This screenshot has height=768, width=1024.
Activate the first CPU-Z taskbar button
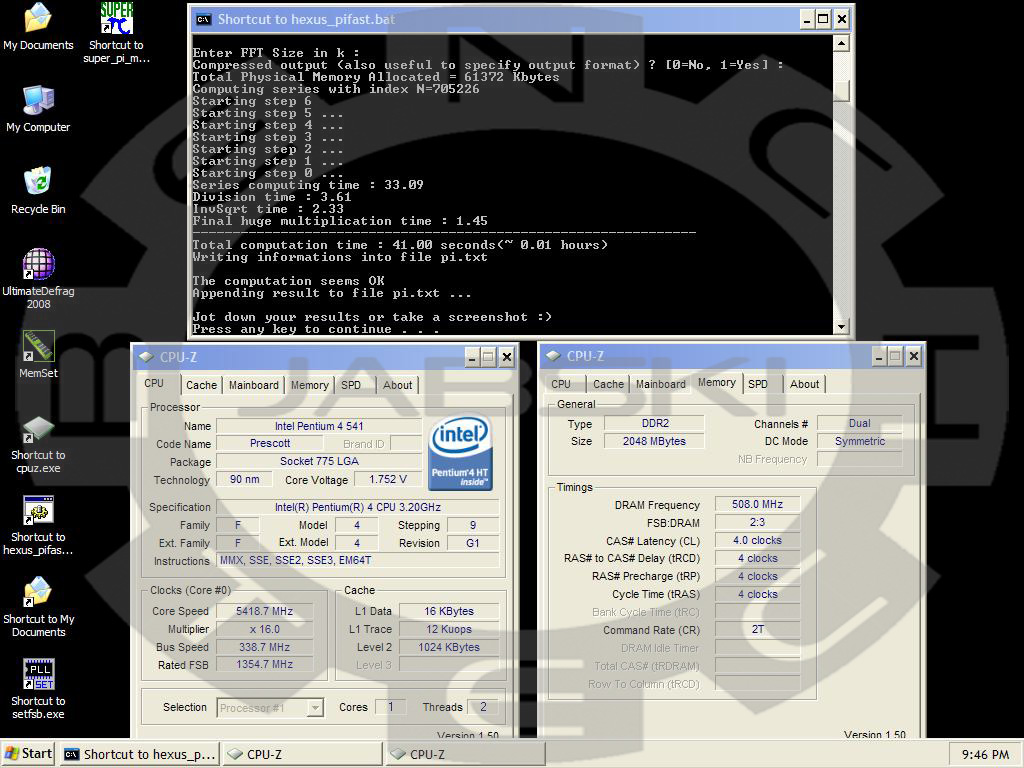click(x=302, y=754)
